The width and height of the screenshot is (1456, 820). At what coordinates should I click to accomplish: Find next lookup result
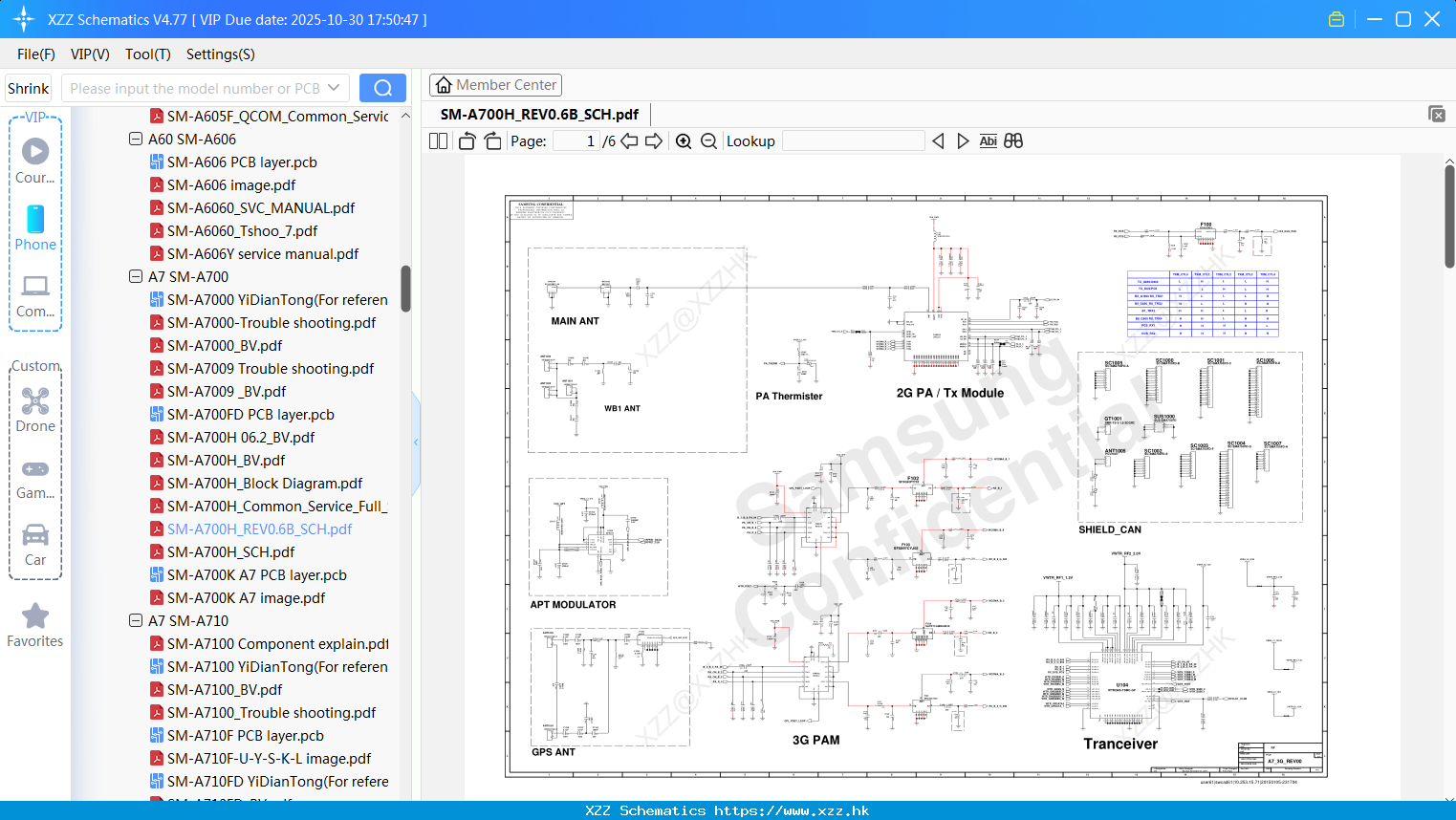pos(963,141)
